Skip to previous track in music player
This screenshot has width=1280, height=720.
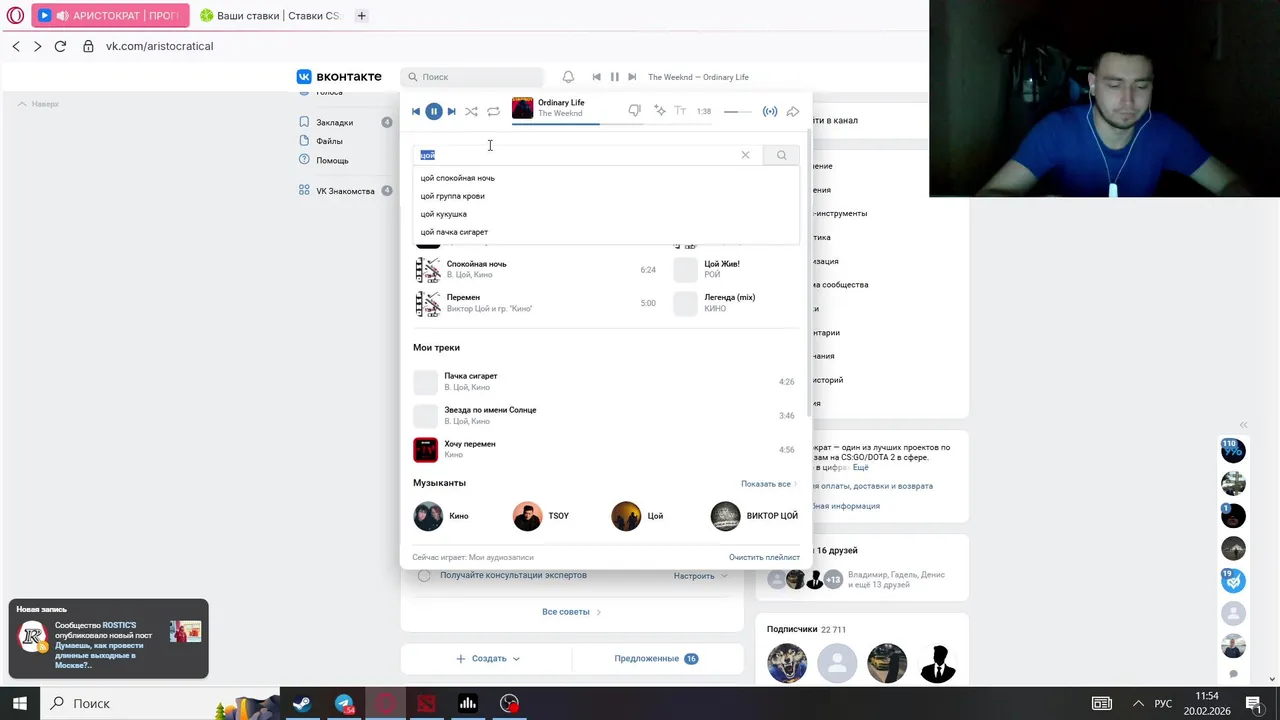click(416, 111)
